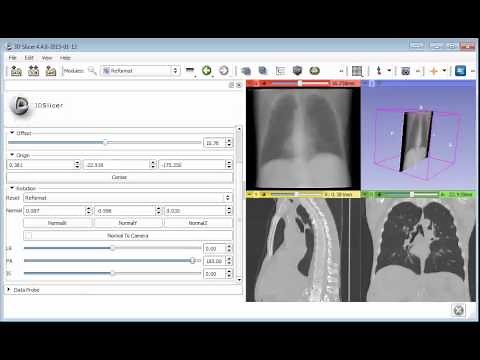Open the Modules selector dropdown showing Reformat
This screenshot has height=360, width=480.
tap(140, 71)
